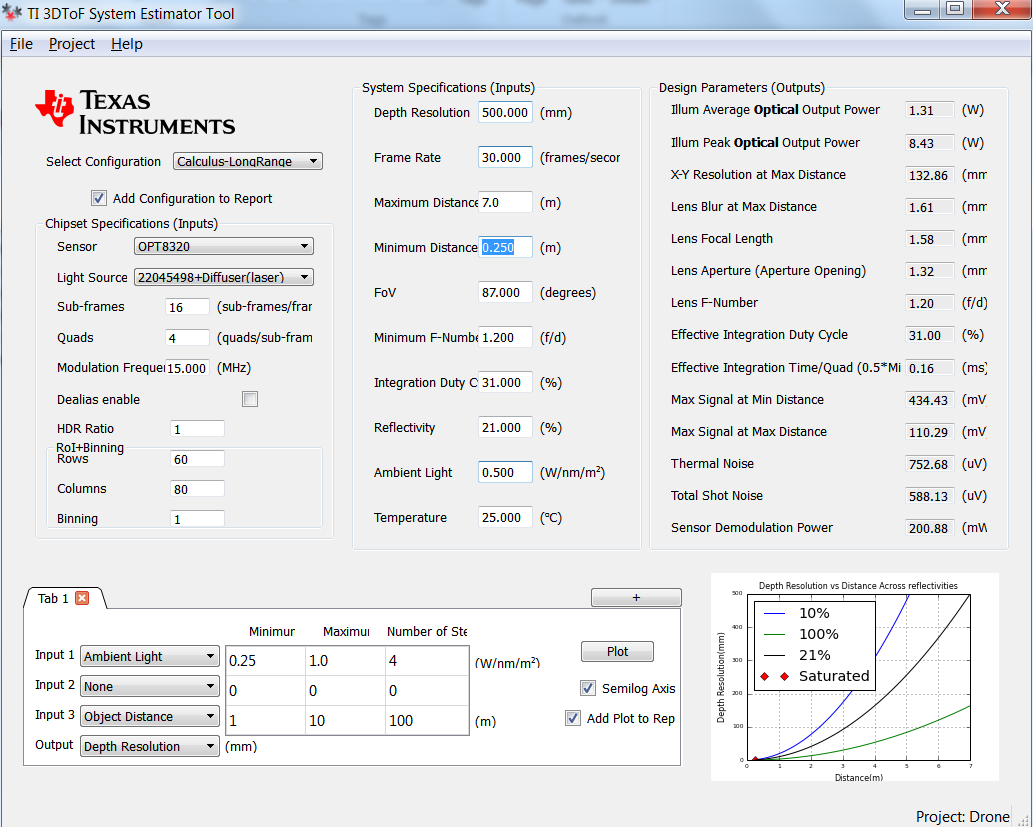Click the Minimum Distance input field
The height and width of the screenshot is (827, 1033).
(x=505, y=247)
